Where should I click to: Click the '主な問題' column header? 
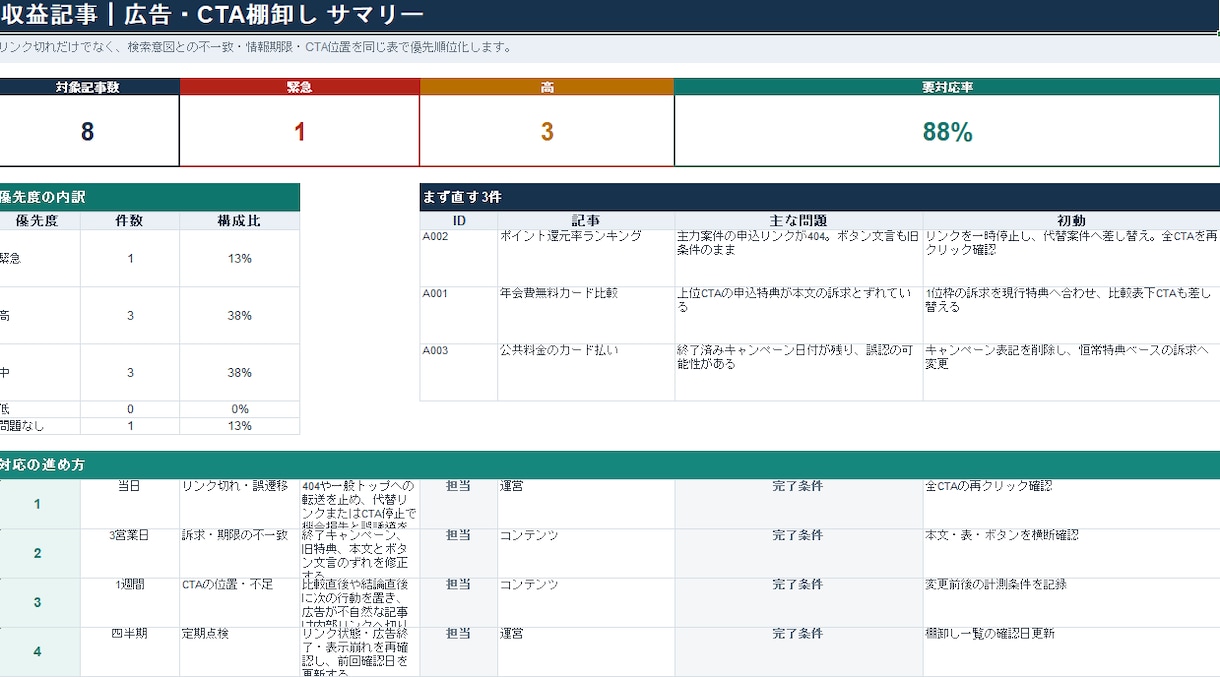799,221
